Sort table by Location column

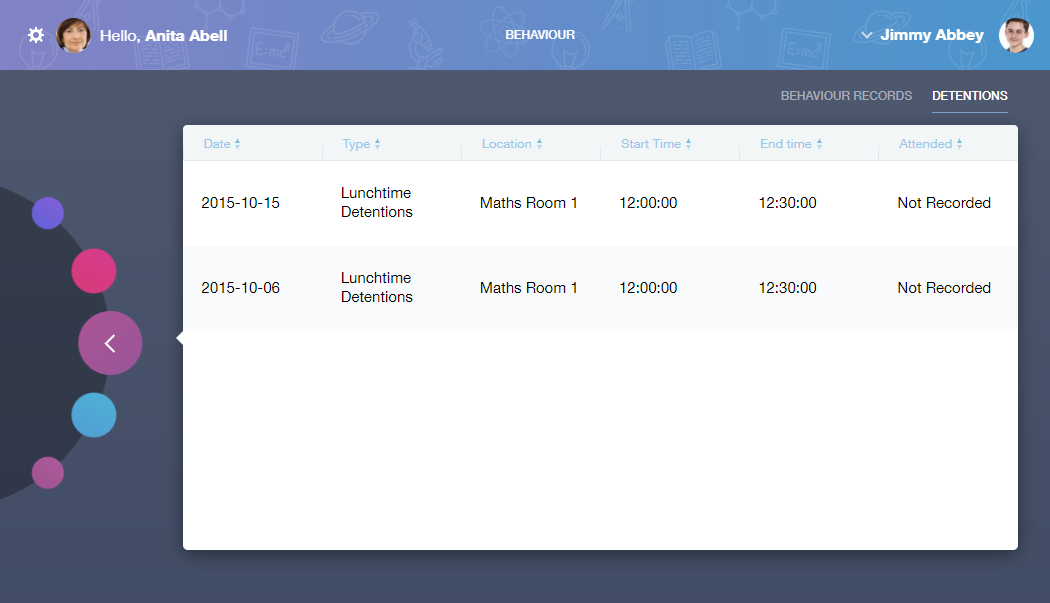coord(512,143)
